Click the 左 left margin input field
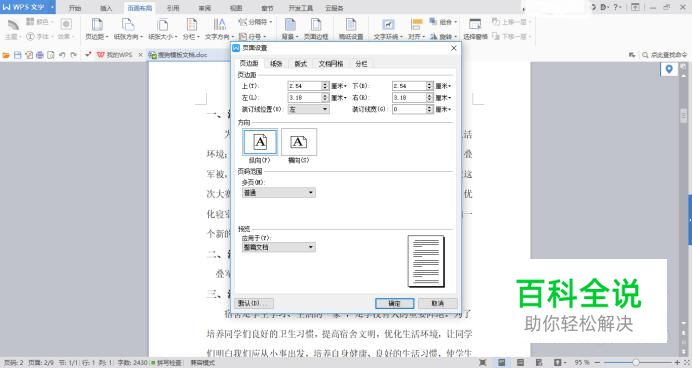This screenshot has width=692, height=368. (x=305, y=98)
